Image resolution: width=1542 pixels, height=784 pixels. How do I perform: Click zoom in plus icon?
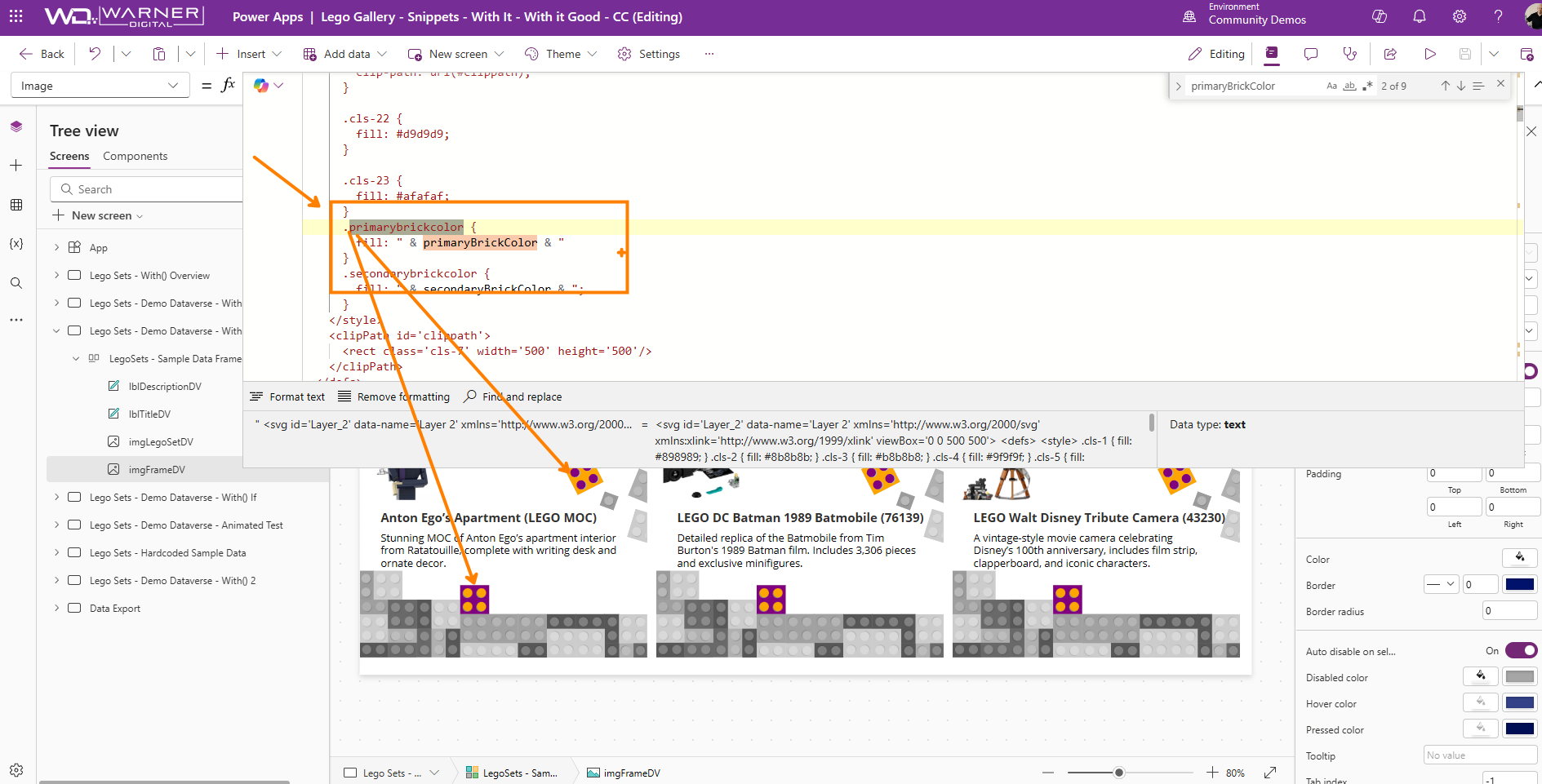tap(1212, 773)
